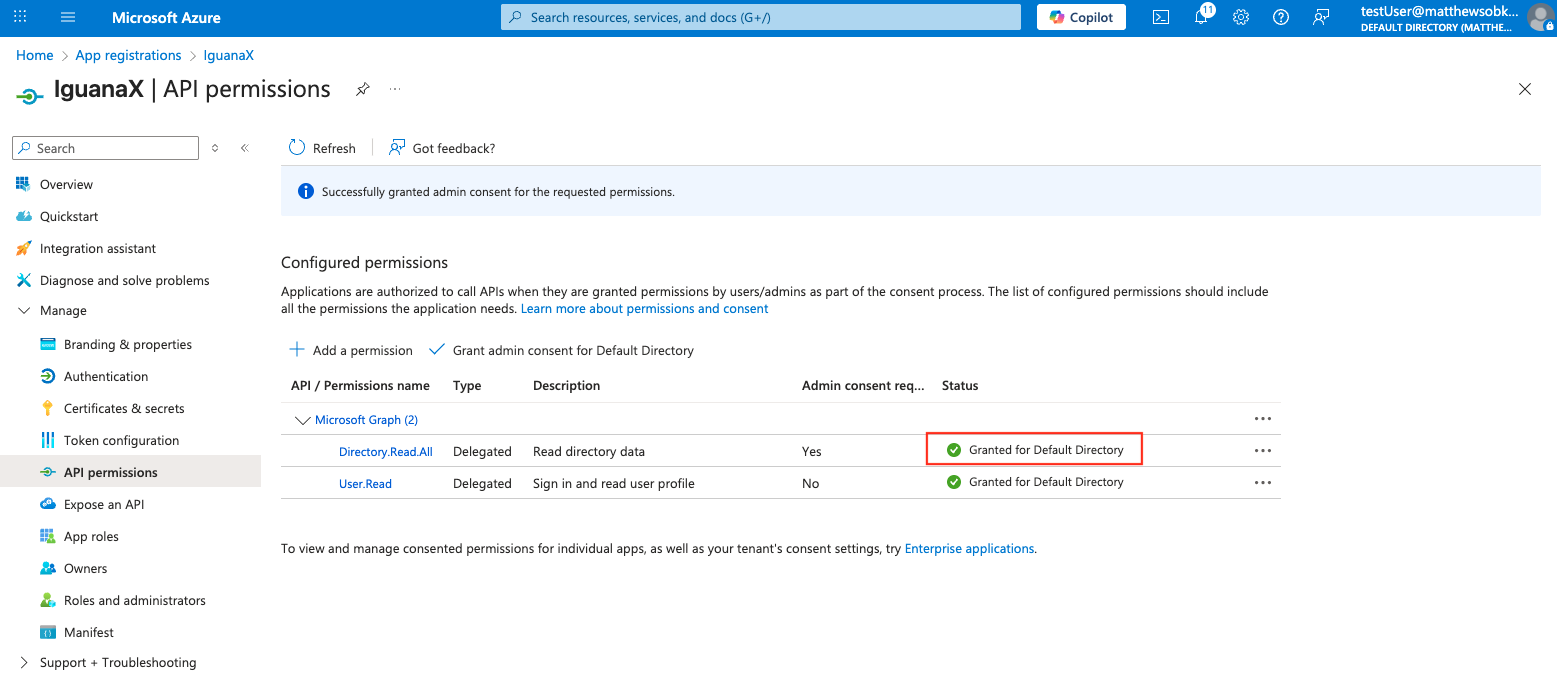Open the Authentication menu item

point(106,376)
